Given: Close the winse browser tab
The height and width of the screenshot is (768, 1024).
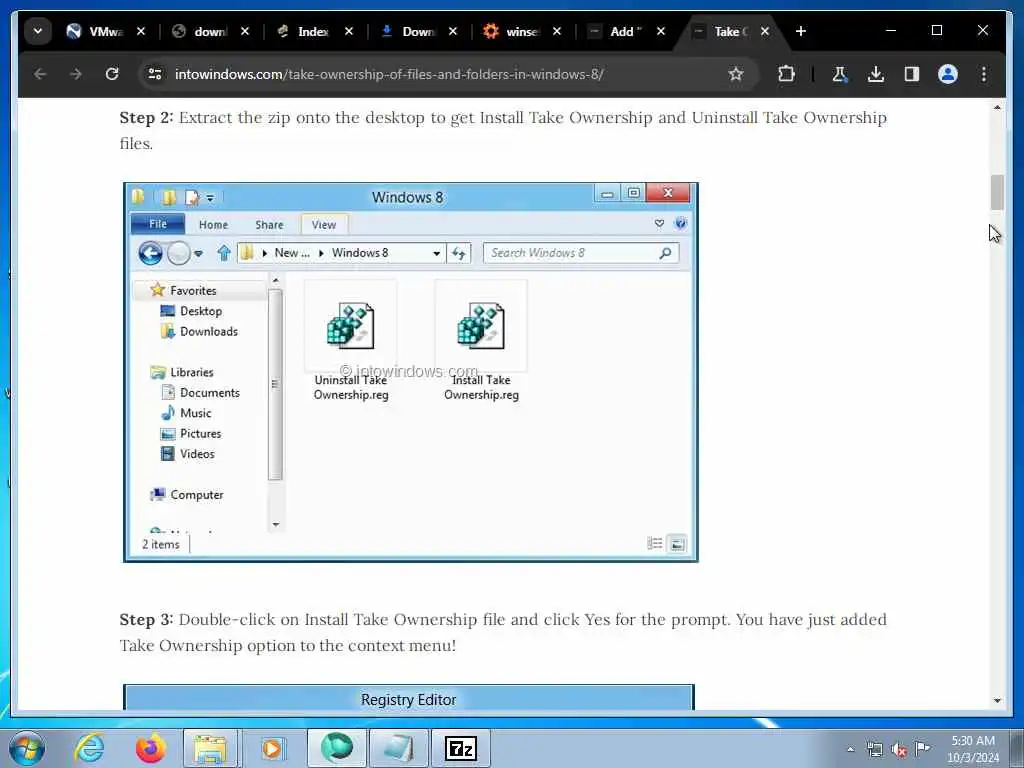Looking at the screenshot, I should (x=556, y=31).
